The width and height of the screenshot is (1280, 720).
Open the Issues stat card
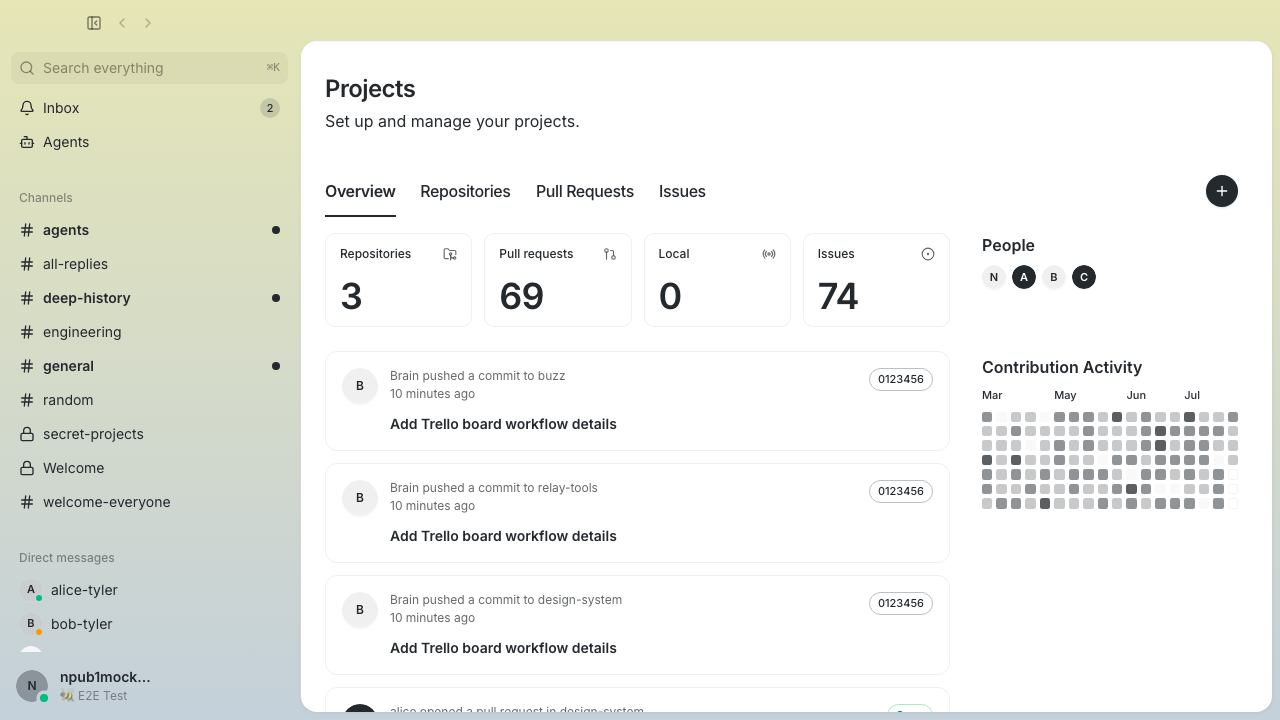tap(876, 280)
